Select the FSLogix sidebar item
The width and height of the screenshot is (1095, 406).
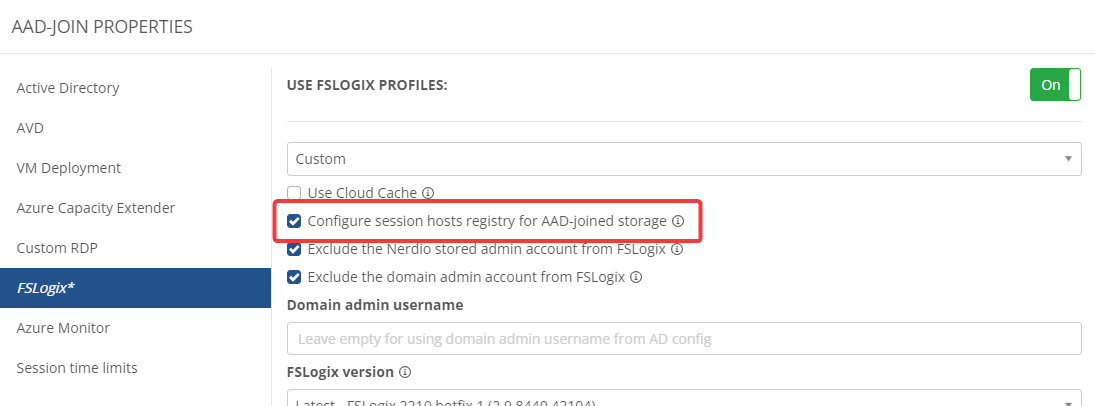tap(46, 288)
